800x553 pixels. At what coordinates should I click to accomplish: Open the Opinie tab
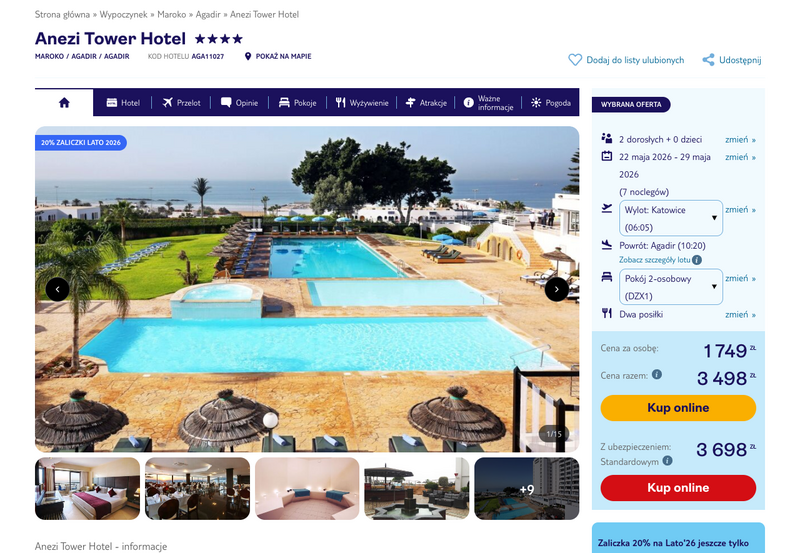coord(239,103)
